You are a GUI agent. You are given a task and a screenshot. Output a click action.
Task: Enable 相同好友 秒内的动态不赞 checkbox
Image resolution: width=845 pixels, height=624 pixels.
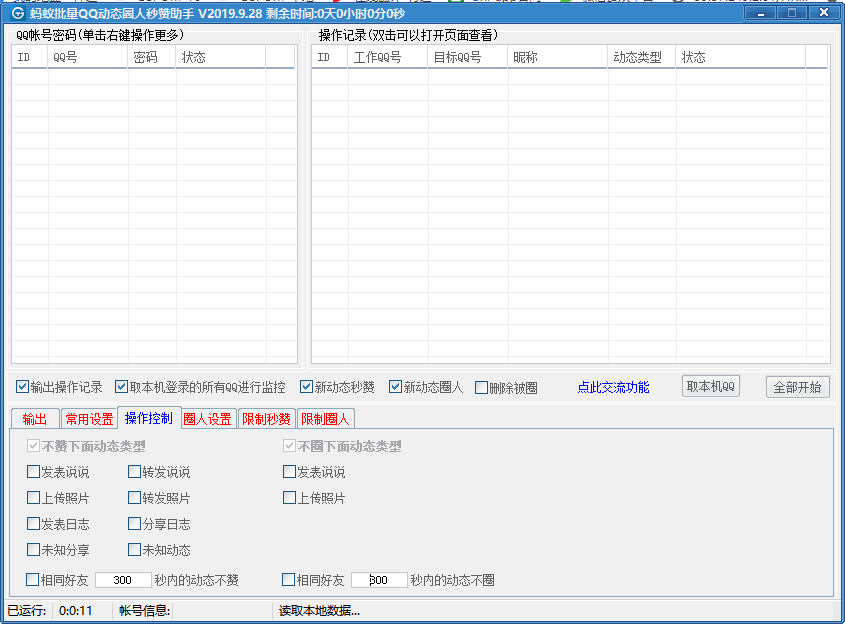pyautogui.click(x=32, y=580)
